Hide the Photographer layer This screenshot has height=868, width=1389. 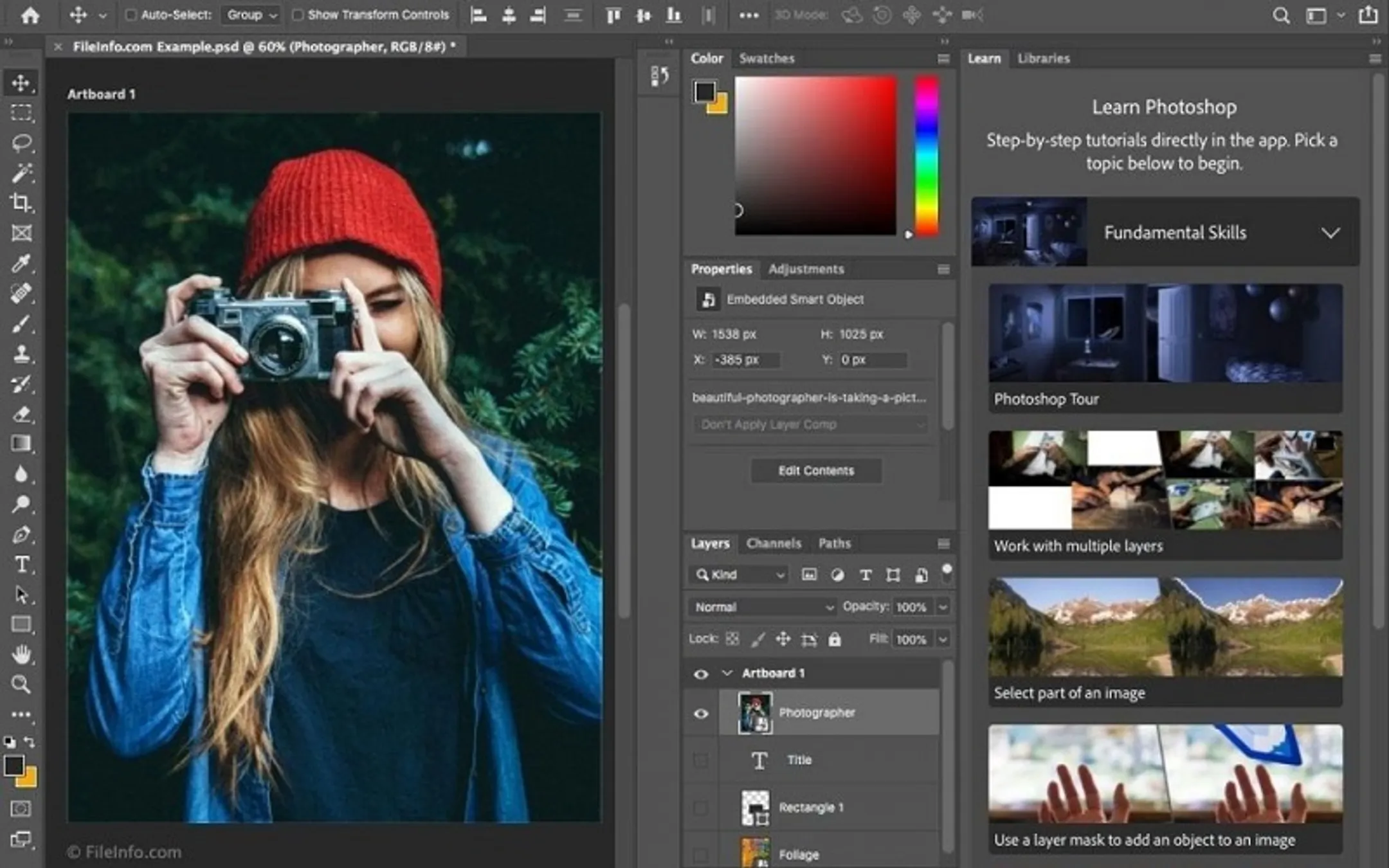tap(701, 714)
